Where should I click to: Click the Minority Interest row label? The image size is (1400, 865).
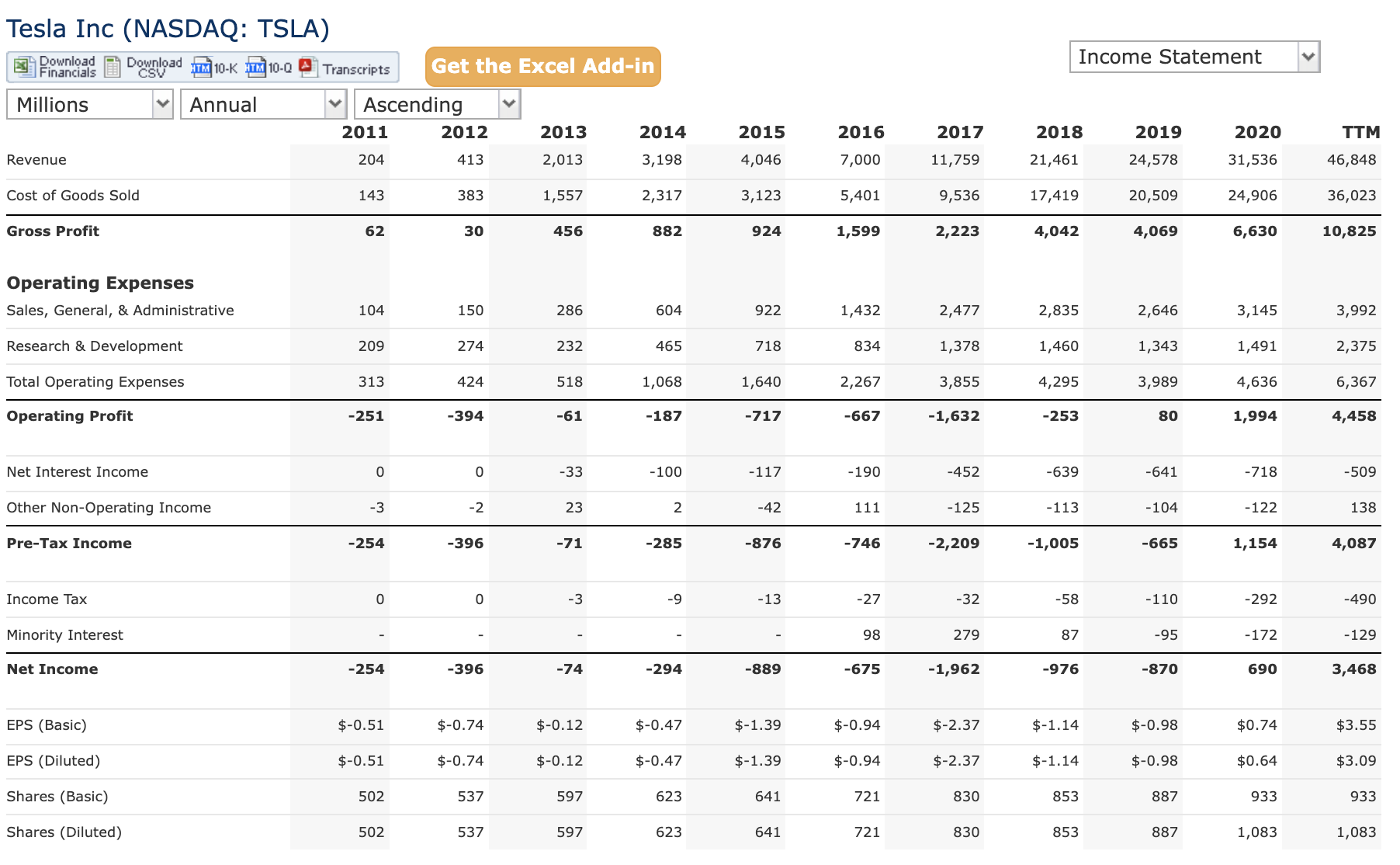click(x=64, y=635)
